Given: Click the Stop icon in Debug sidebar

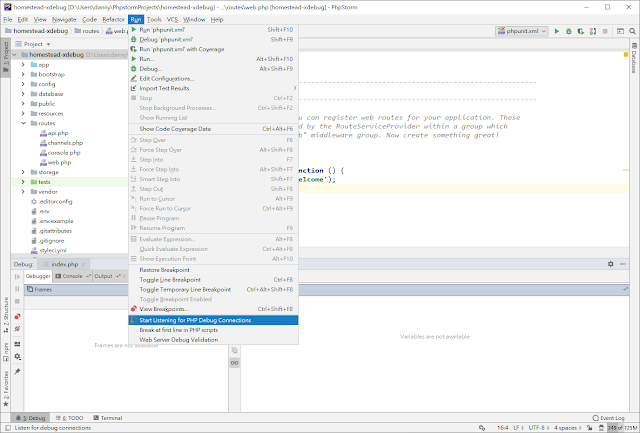Looking at the screenshot, I should 17,301.
